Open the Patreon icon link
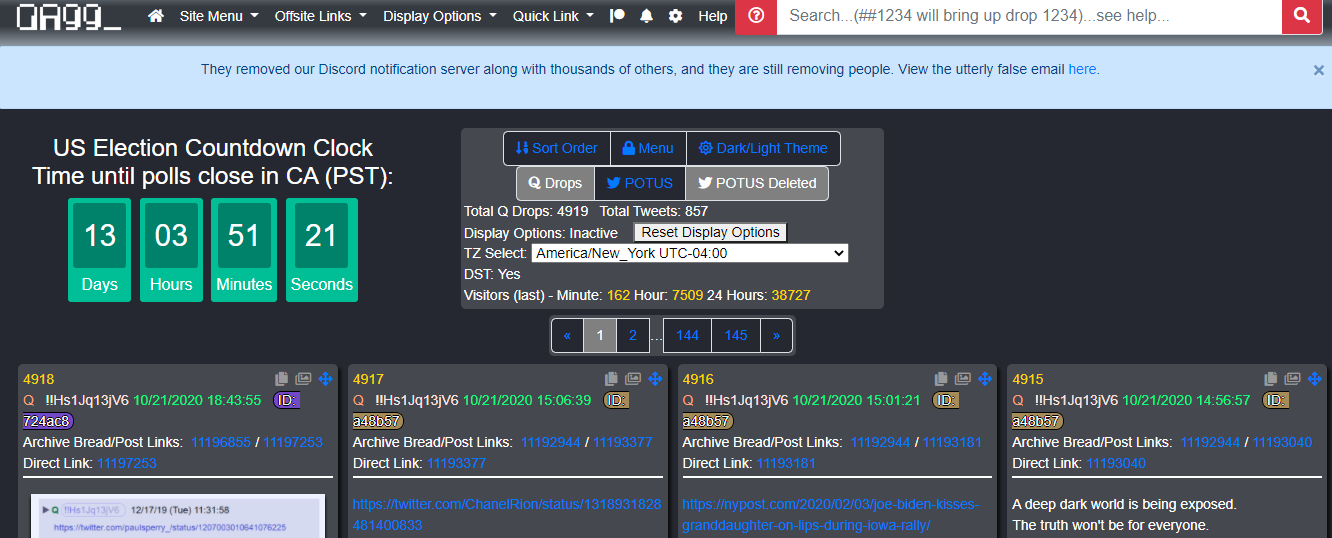The height and width of the screenshot is (538, 1332). tap(617, 16)
